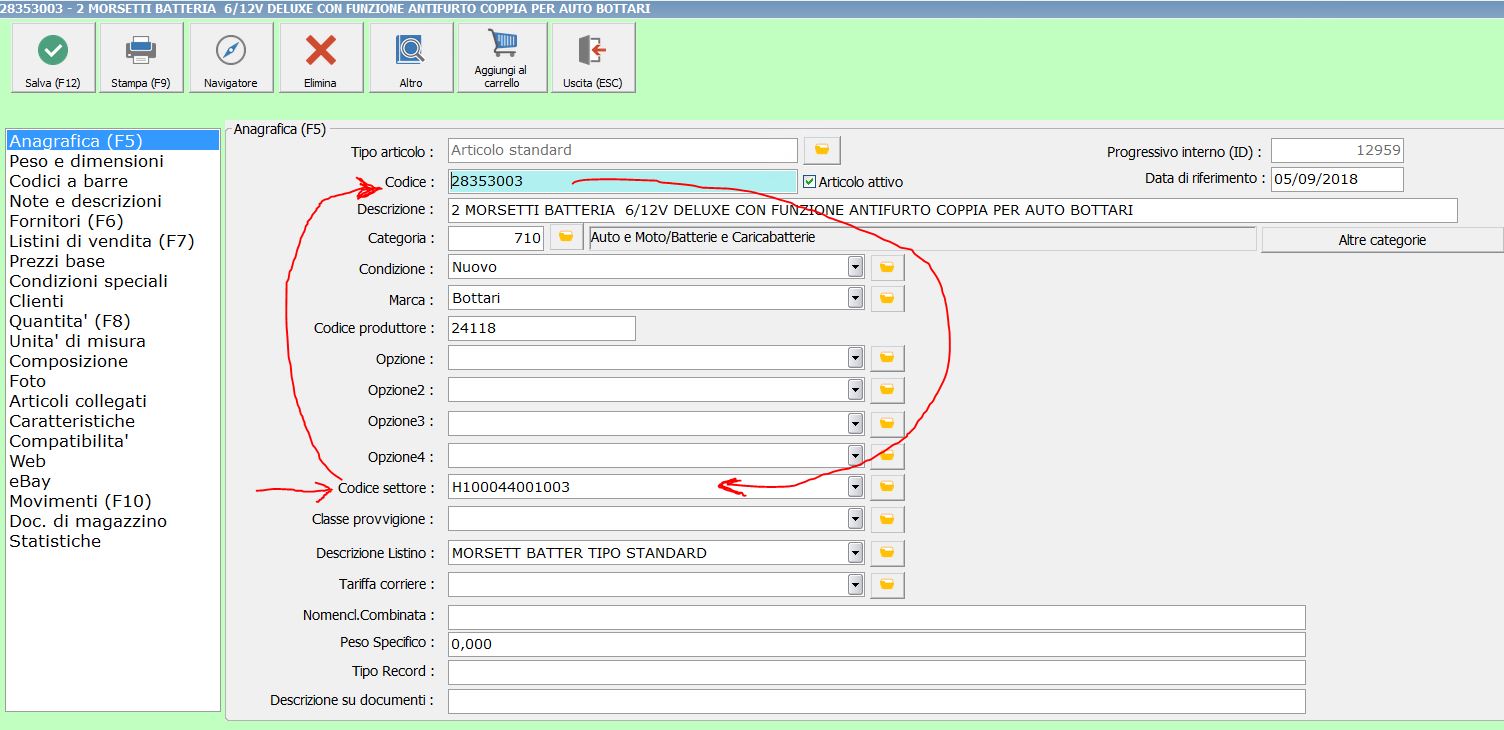Open folder lookup next to Tipo articolo

point(822,150)
